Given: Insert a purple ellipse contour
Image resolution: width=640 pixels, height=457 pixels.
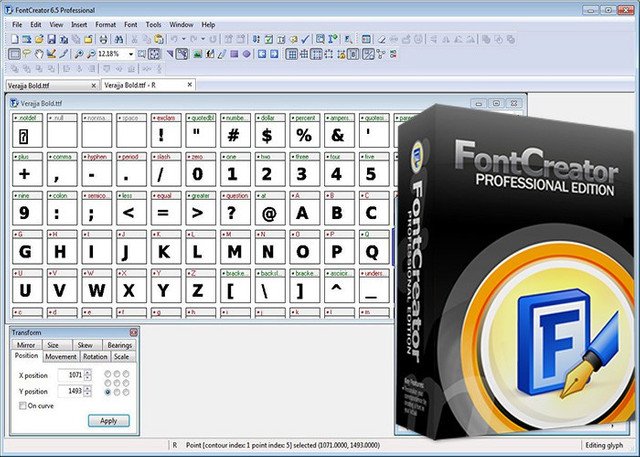Looking at the screenshot, I should (x=247, y=54).
